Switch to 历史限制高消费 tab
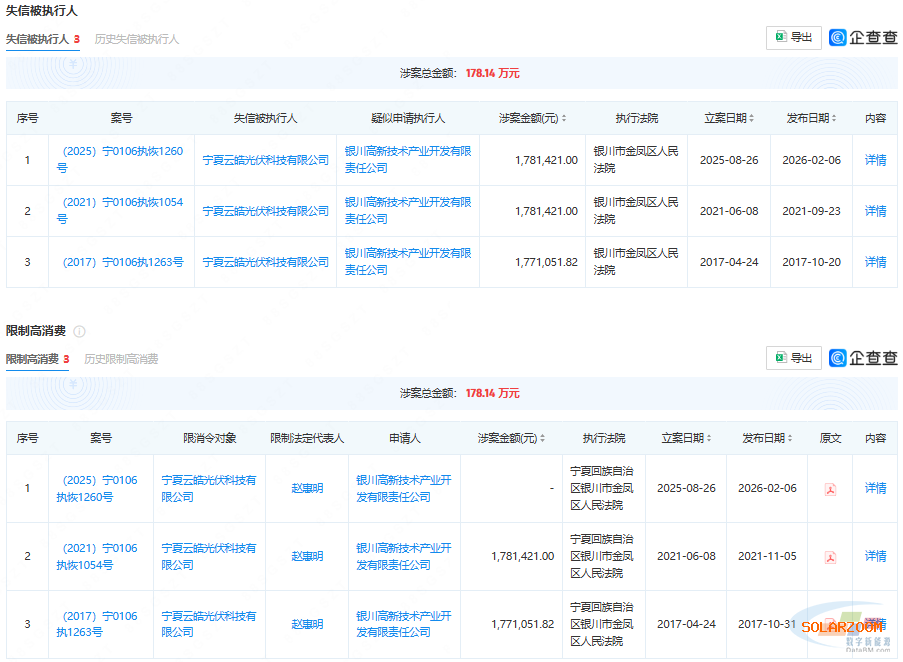 coord(121,359)
